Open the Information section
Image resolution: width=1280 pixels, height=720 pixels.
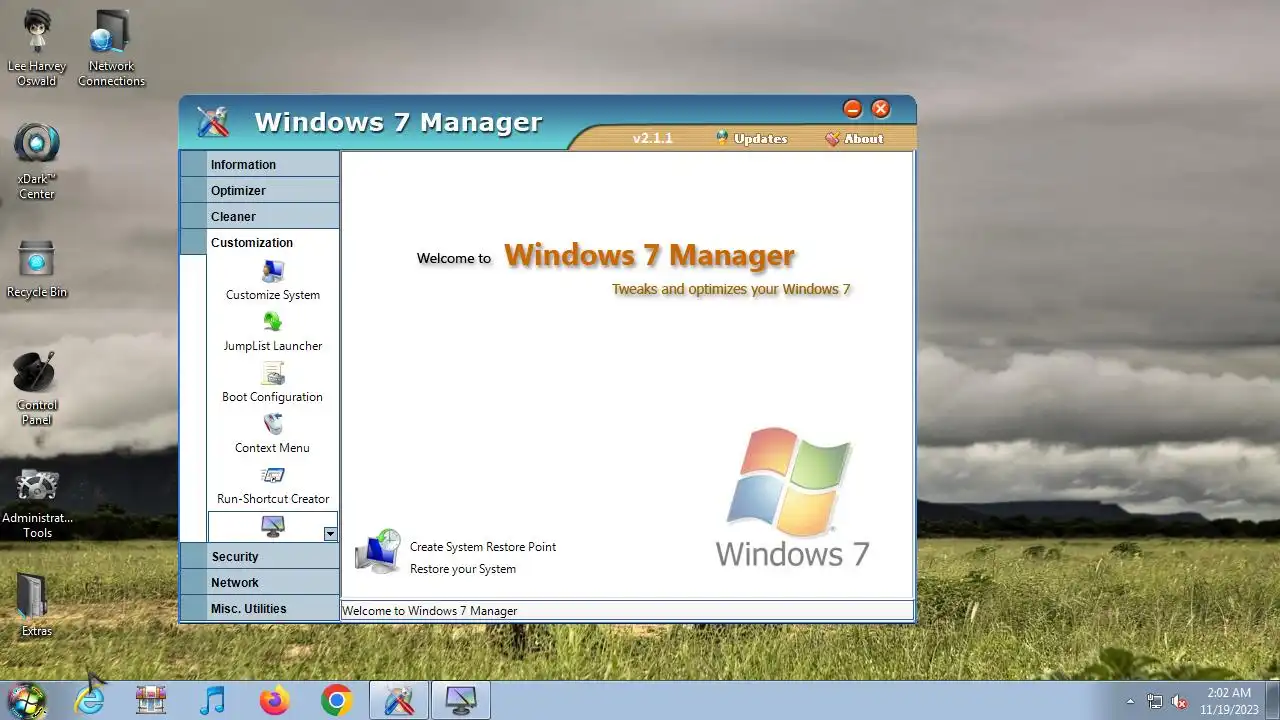click(260, 164)
